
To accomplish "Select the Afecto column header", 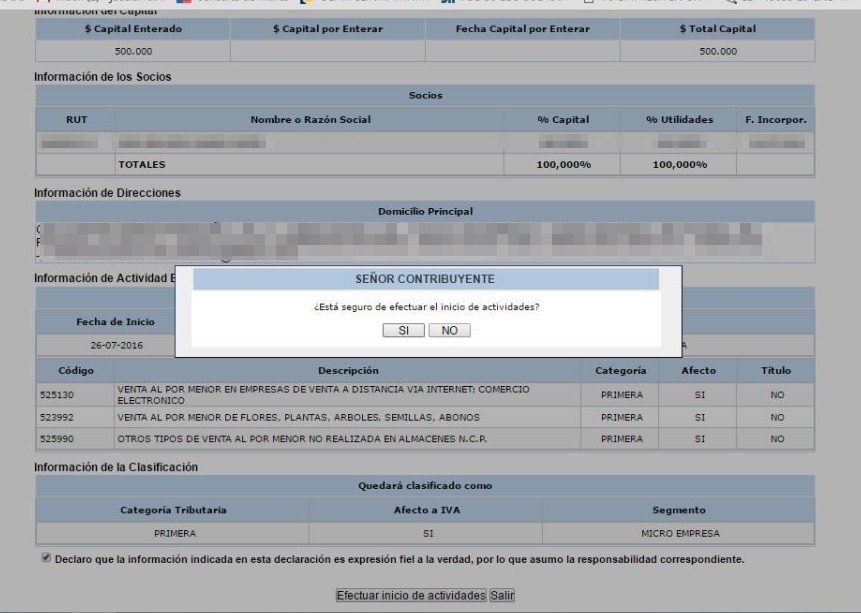I will (698, 371).
